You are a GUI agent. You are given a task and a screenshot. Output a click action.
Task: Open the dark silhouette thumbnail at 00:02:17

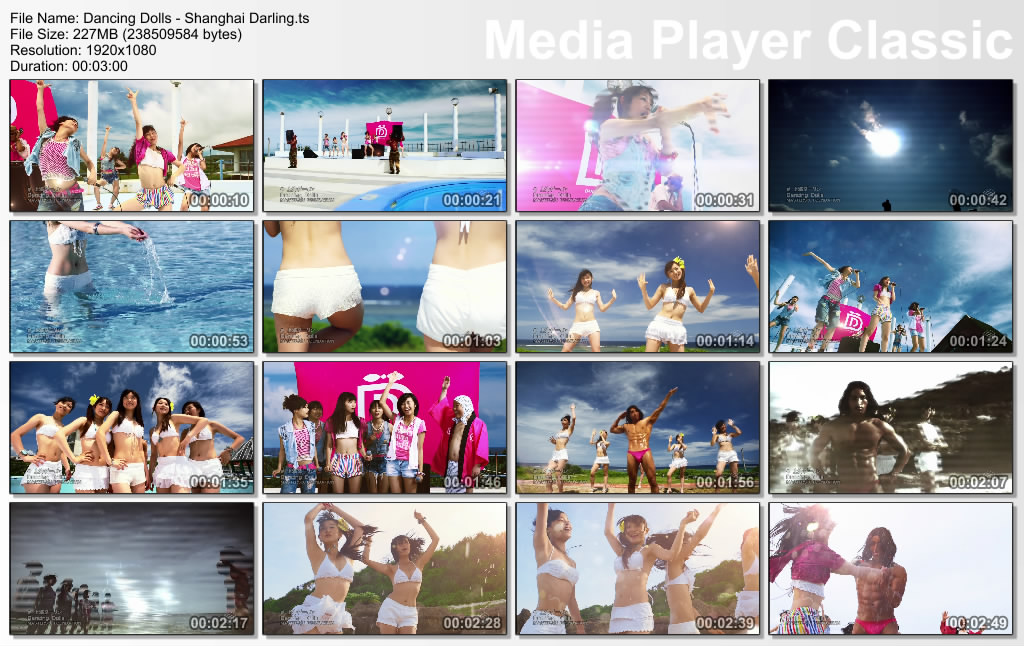point(132,568)
